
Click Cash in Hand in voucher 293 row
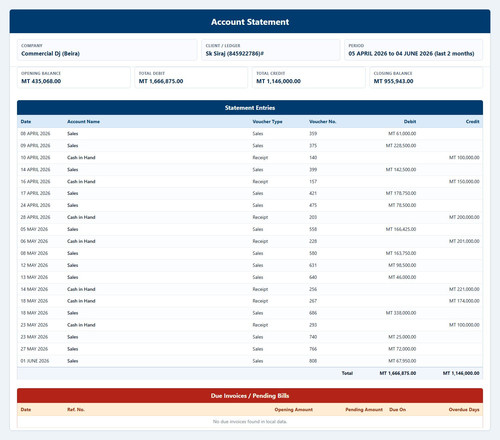tap(81, 325)
